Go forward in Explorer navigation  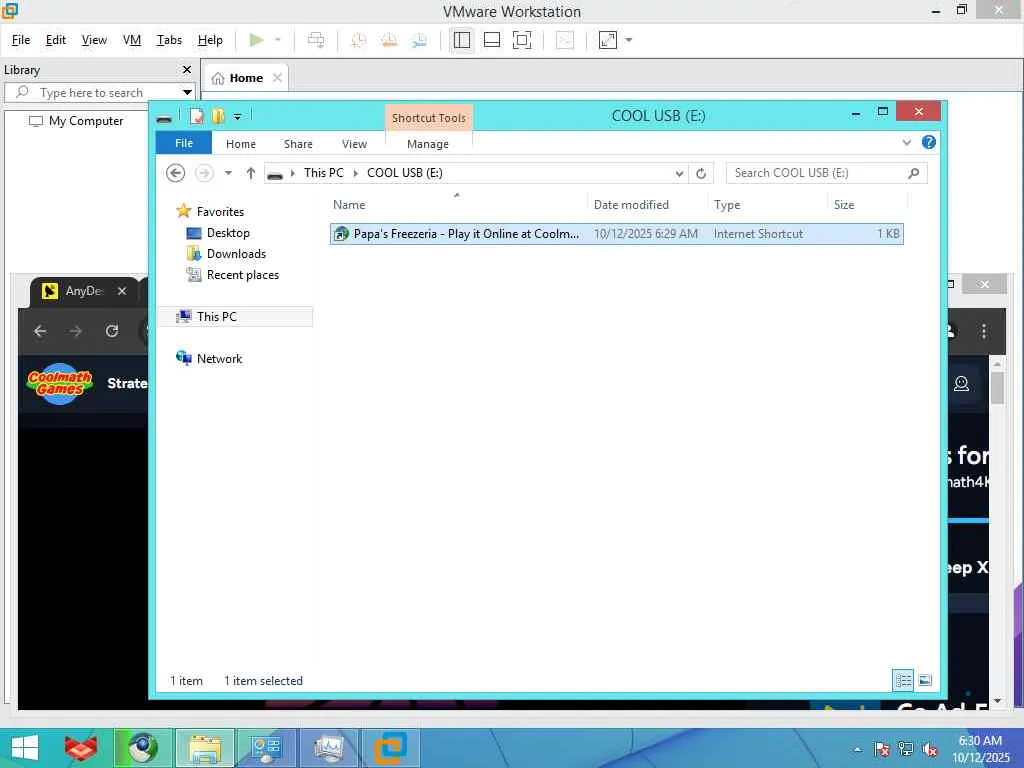pos(204,173)
